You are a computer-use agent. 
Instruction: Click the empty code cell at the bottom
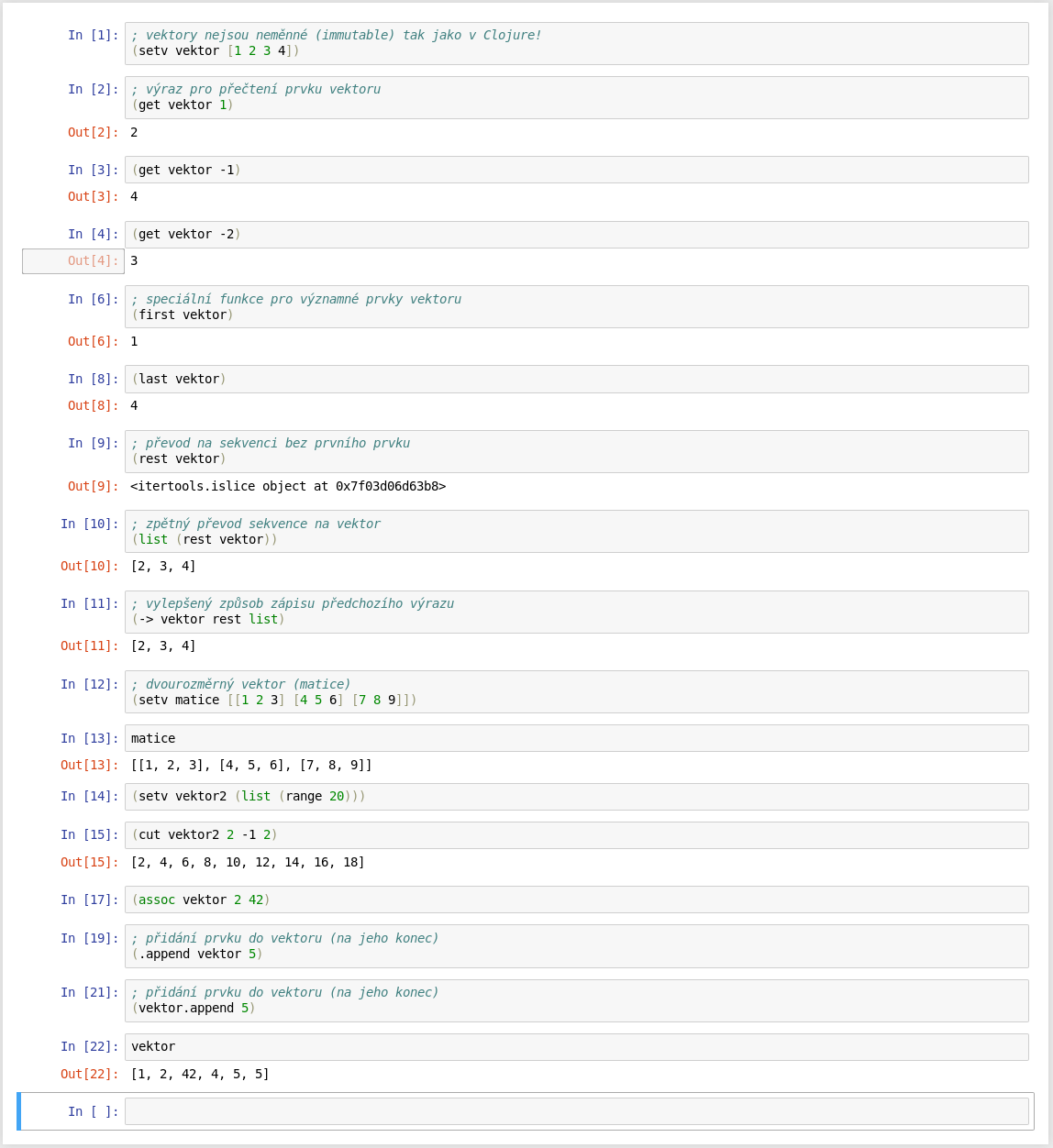576,1111
